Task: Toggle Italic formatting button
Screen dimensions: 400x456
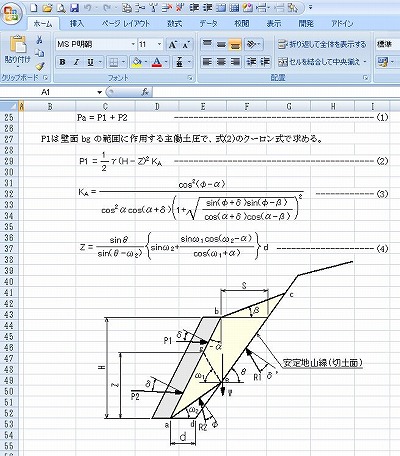Action: pyautogui.click(x=76, y=62)
